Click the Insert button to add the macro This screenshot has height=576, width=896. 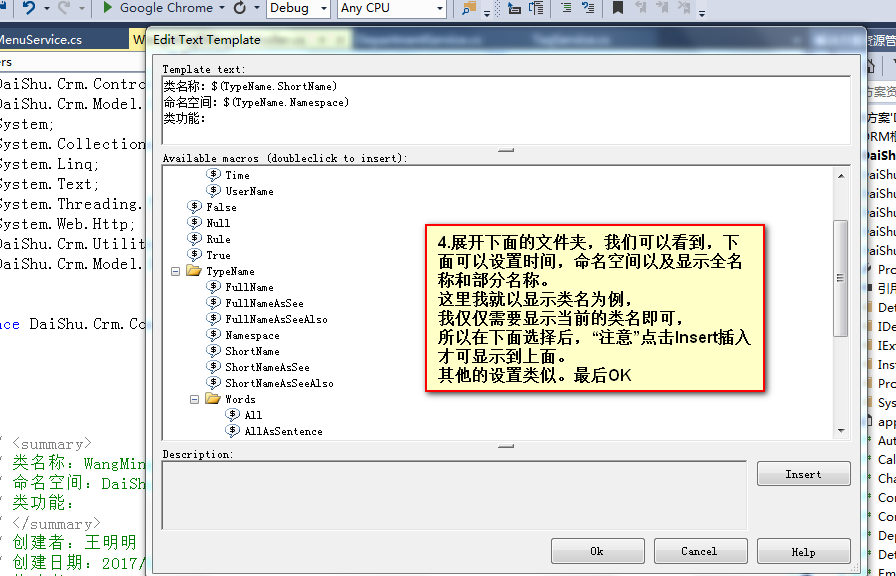pyautogui.click(x=803, y=474)
